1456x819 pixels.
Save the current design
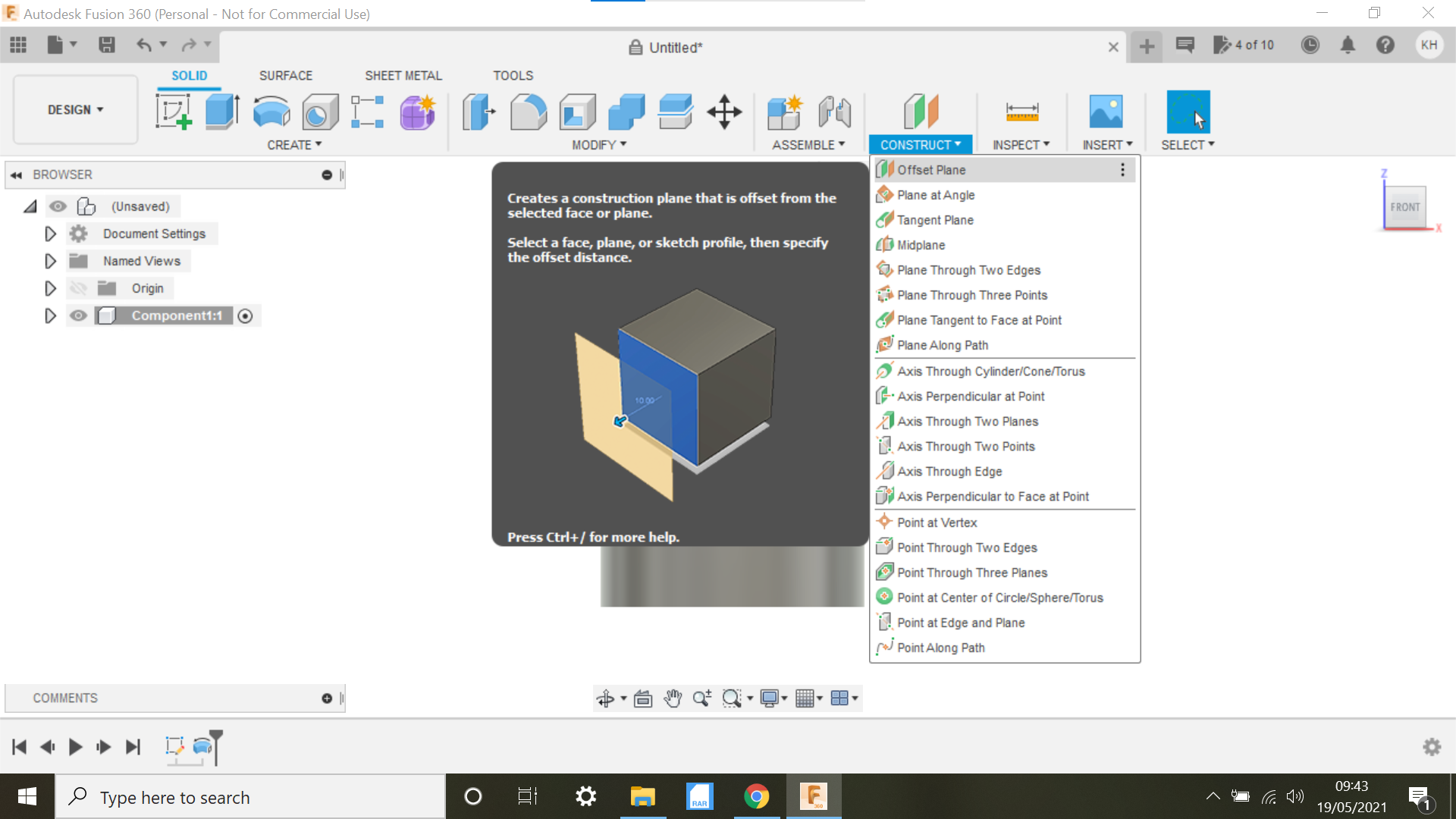coord(106,45)
